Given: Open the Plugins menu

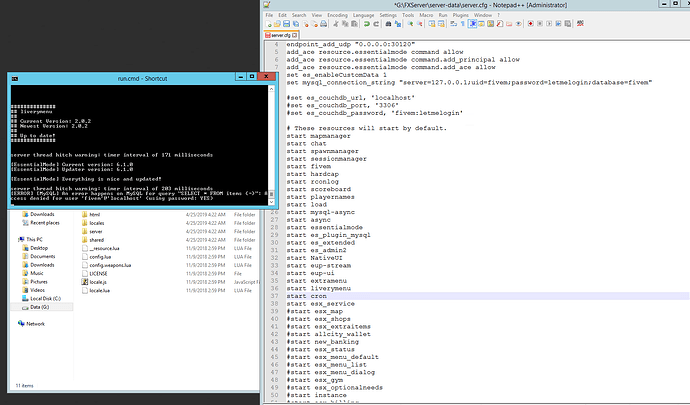Looking at the screenshot, I should click(x=460, y=15).
